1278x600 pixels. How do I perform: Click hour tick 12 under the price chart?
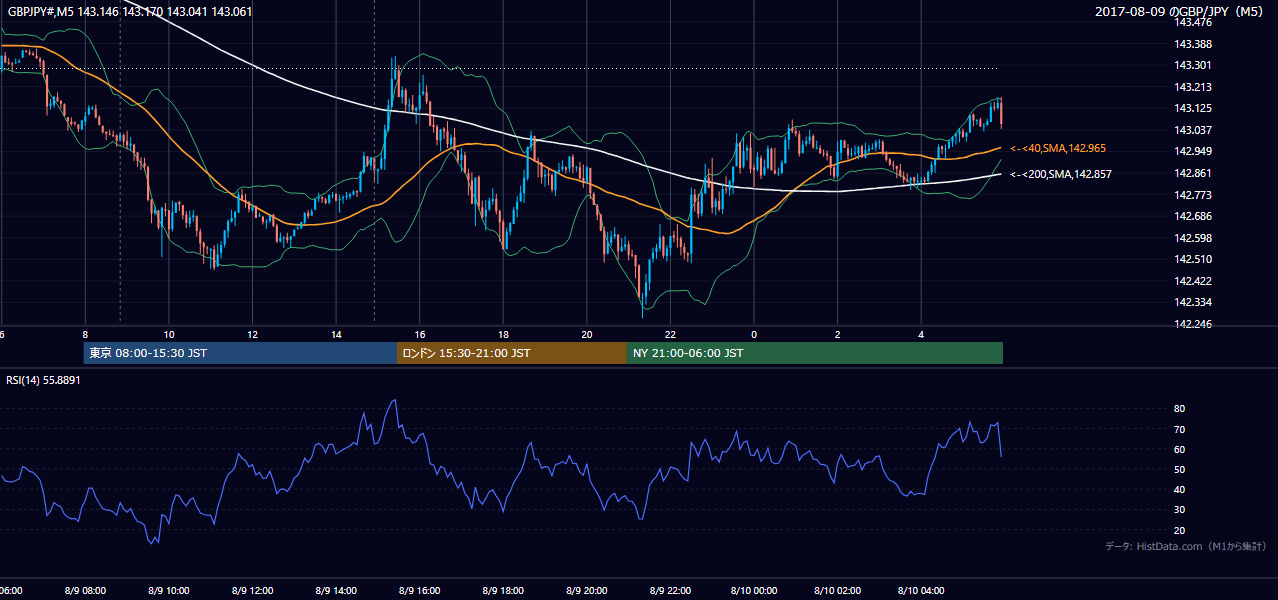coord(252,335)
